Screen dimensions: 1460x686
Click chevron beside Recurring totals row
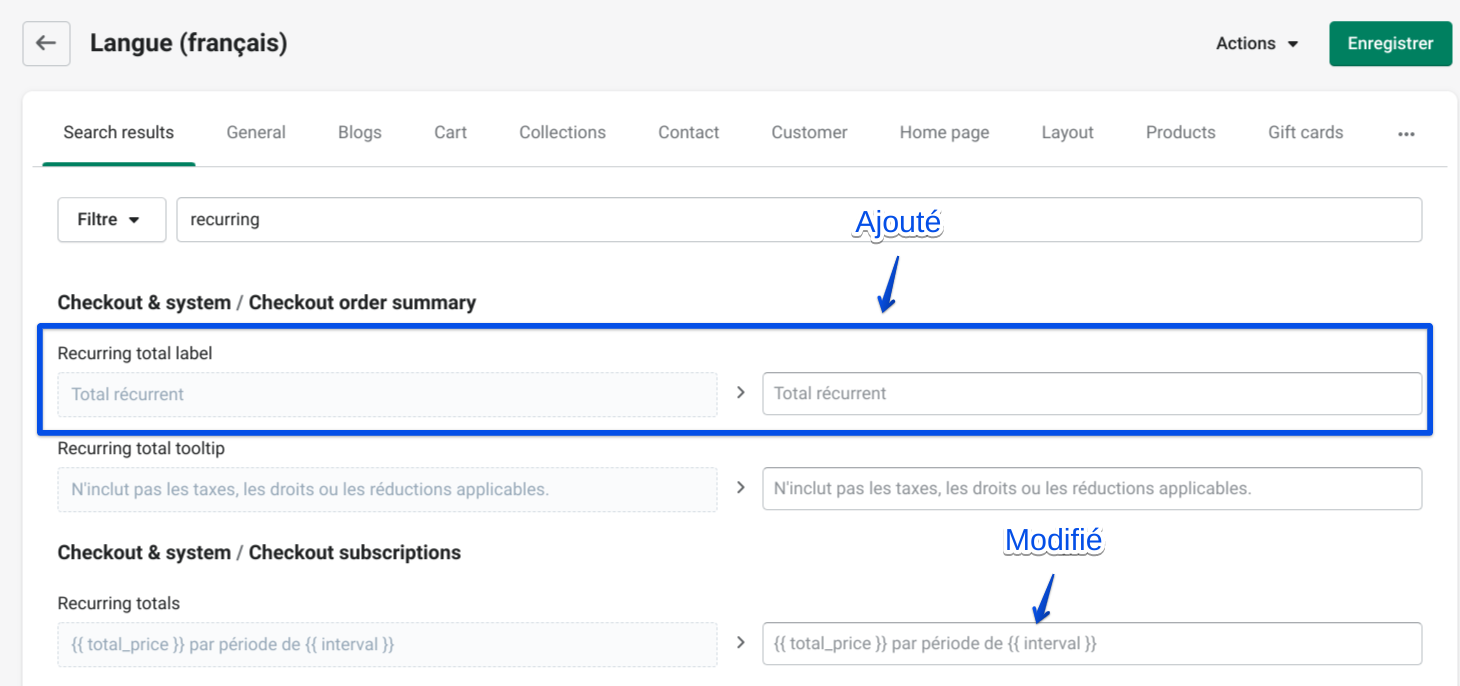pos(740,643)
